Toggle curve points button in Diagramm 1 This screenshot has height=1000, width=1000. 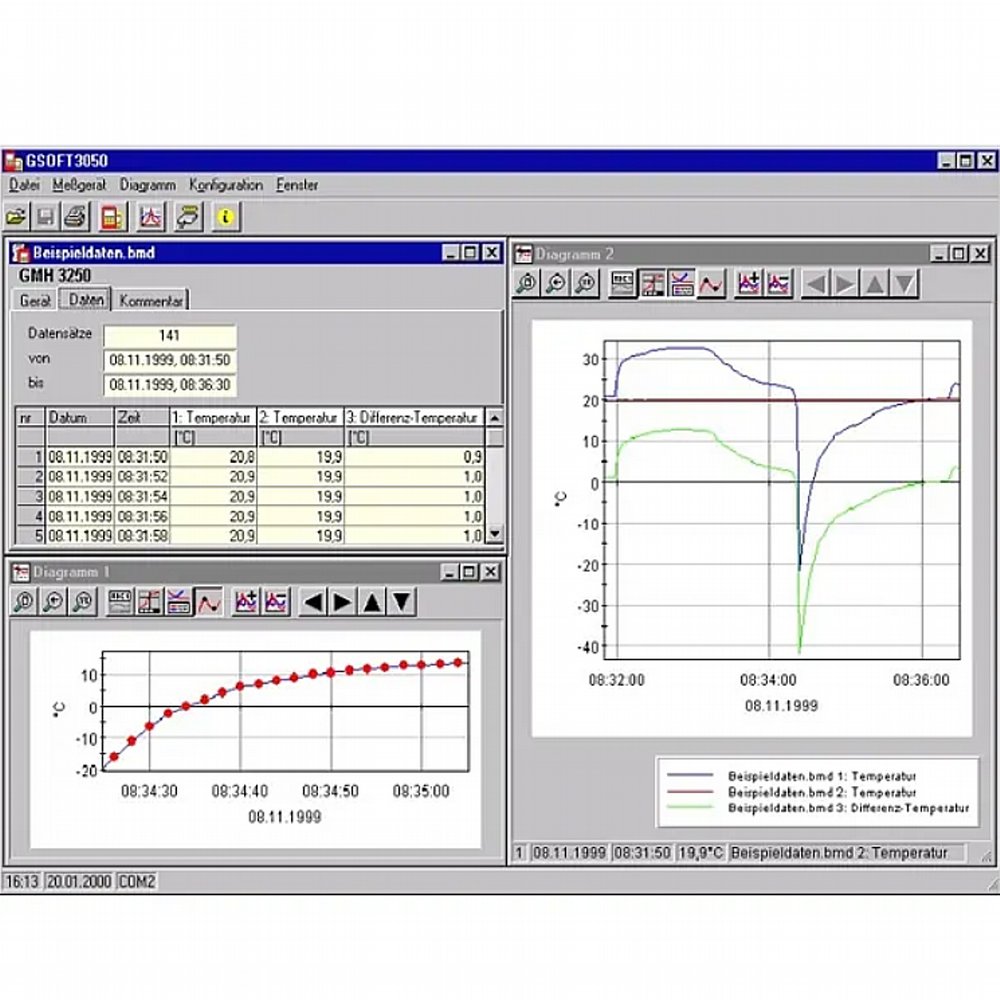click(208, 602)
